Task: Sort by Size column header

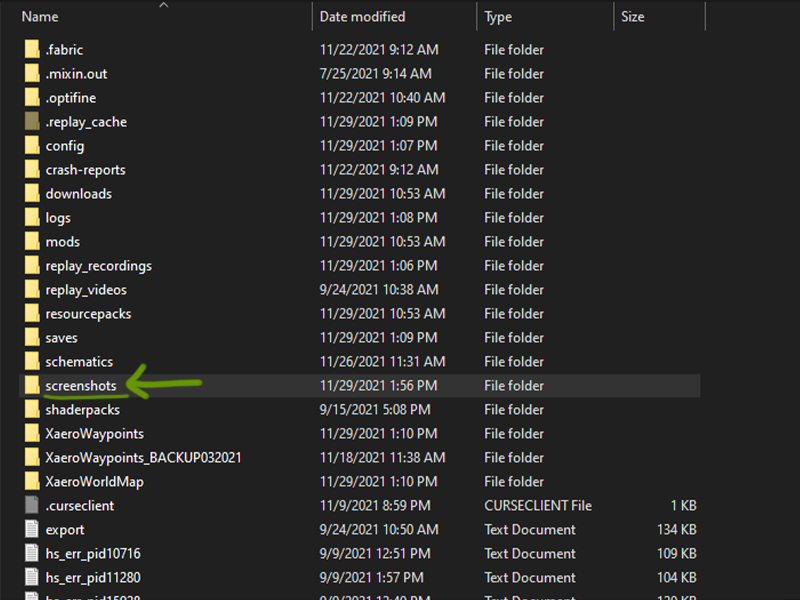Action: 632,17
